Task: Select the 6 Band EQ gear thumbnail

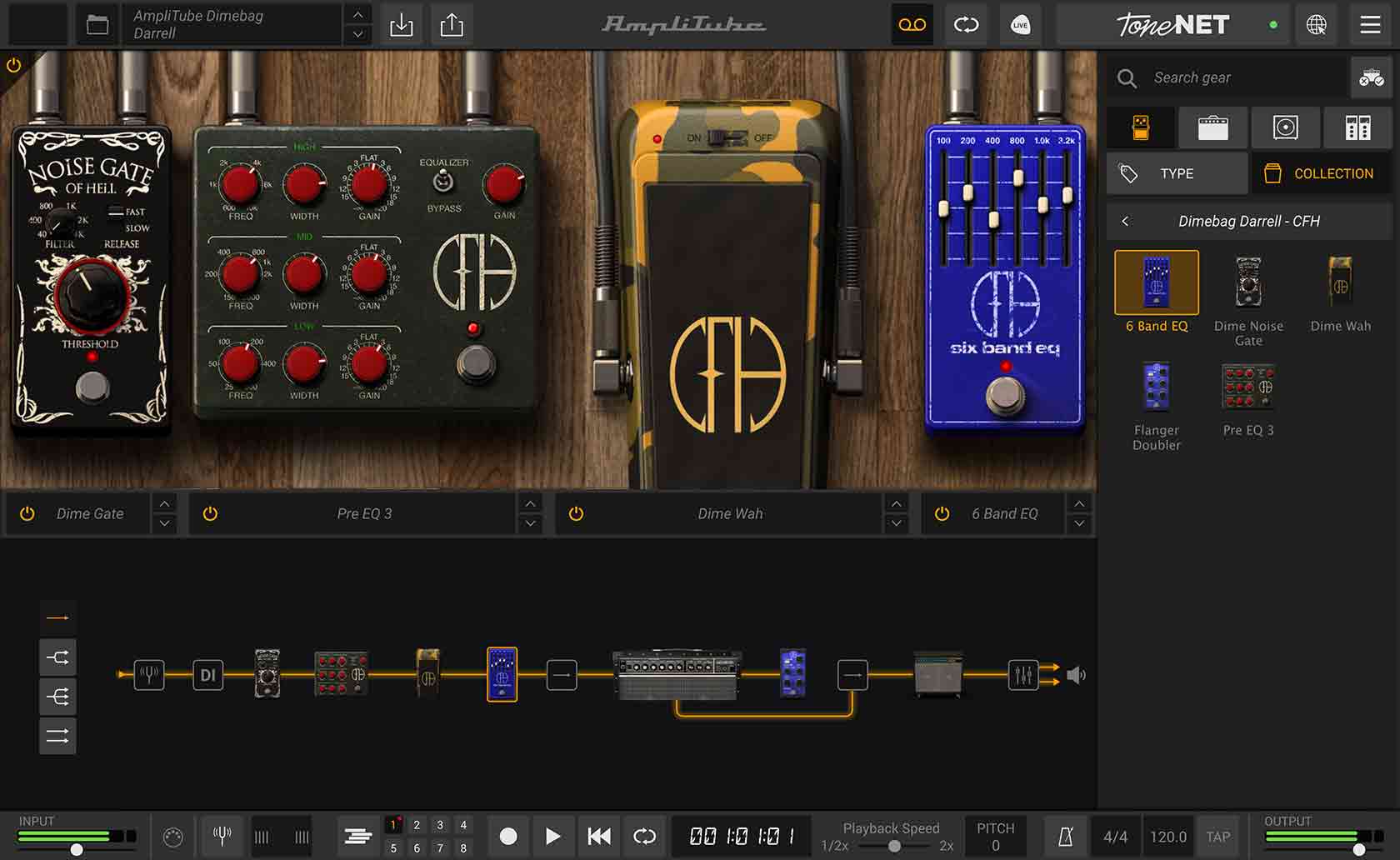Action: pos(1157,282)
